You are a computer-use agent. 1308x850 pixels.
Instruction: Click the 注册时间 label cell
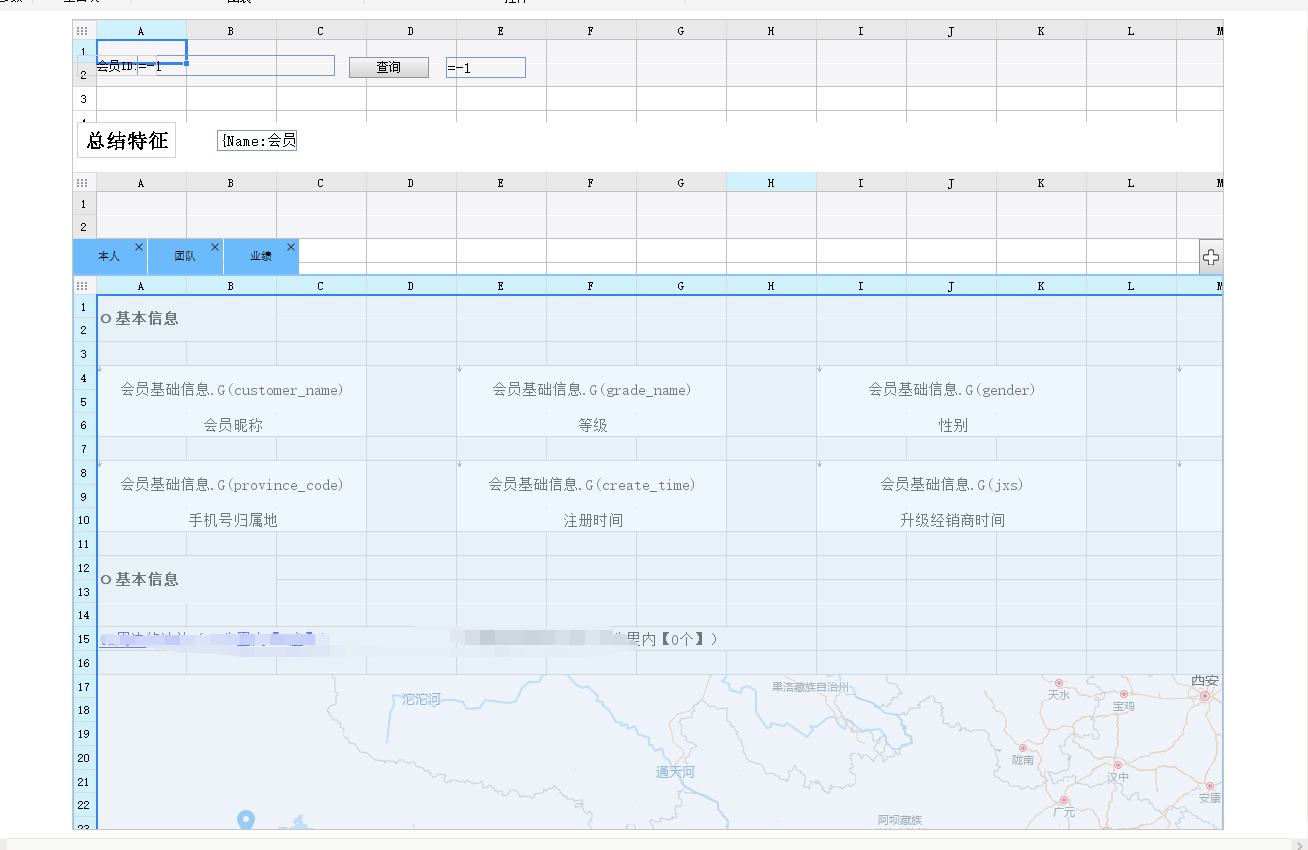click(x=592, y=520)
